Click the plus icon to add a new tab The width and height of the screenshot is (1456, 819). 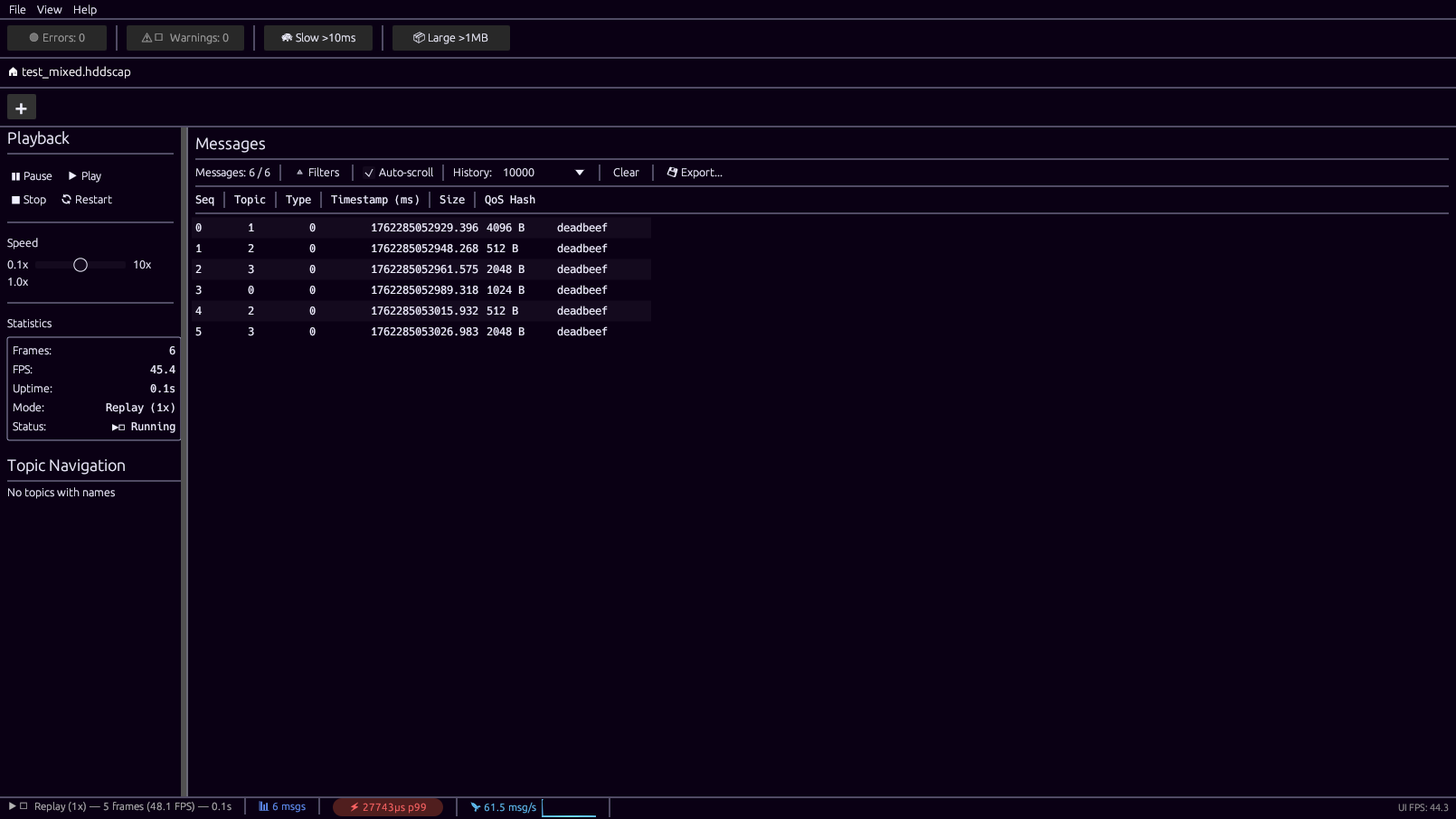(21, 107)
